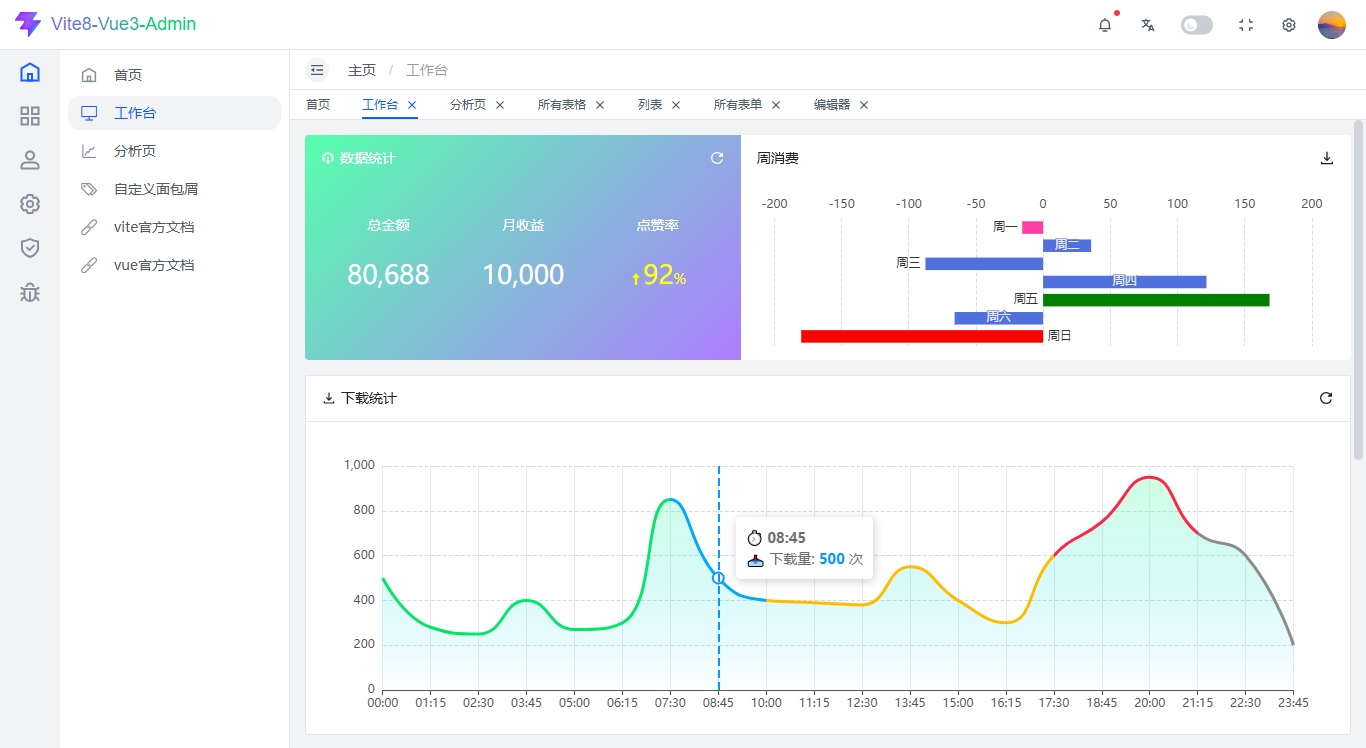Toggle the dark mode switch
Screen dimensions: 1366x748
pos(1197,25)
